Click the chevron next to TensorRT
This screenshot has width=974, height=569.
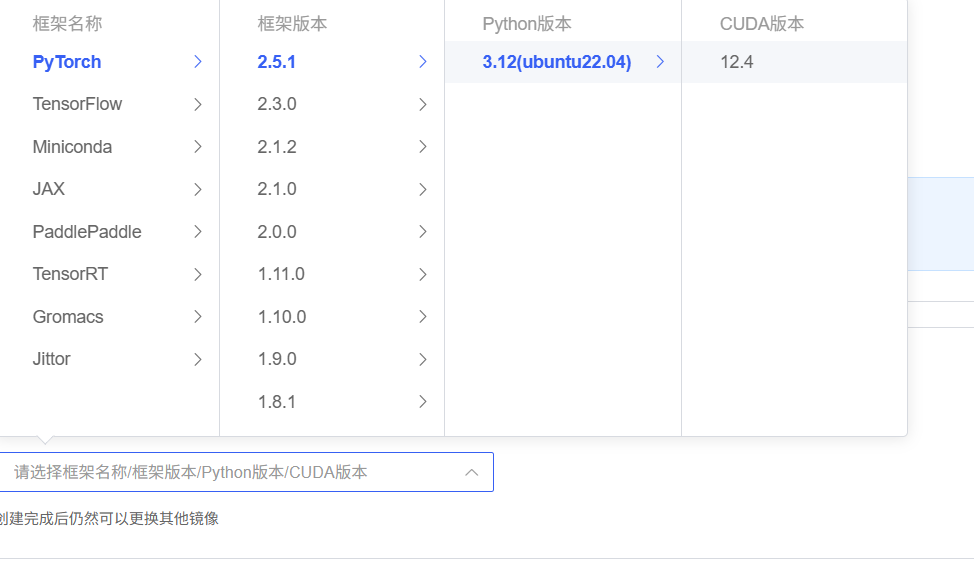click(x=198, y=275)
